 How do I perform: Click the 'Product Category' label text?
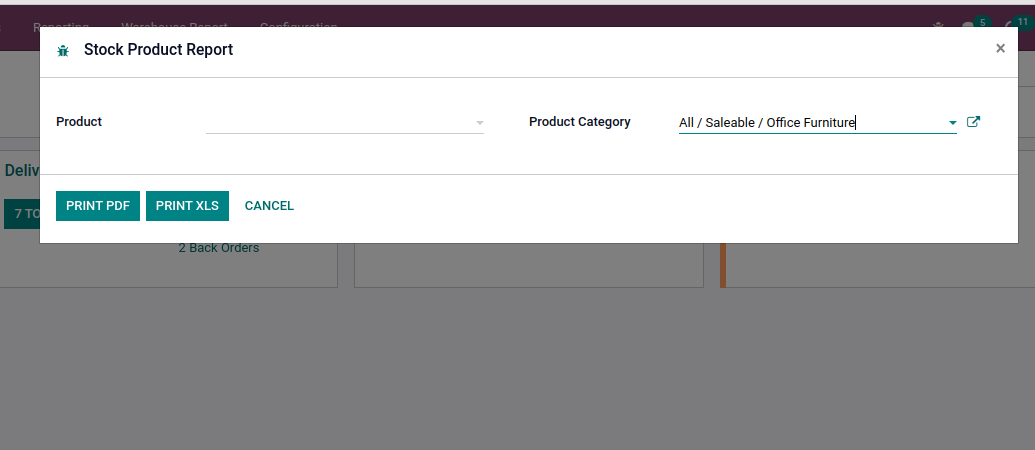pos(580,121)
